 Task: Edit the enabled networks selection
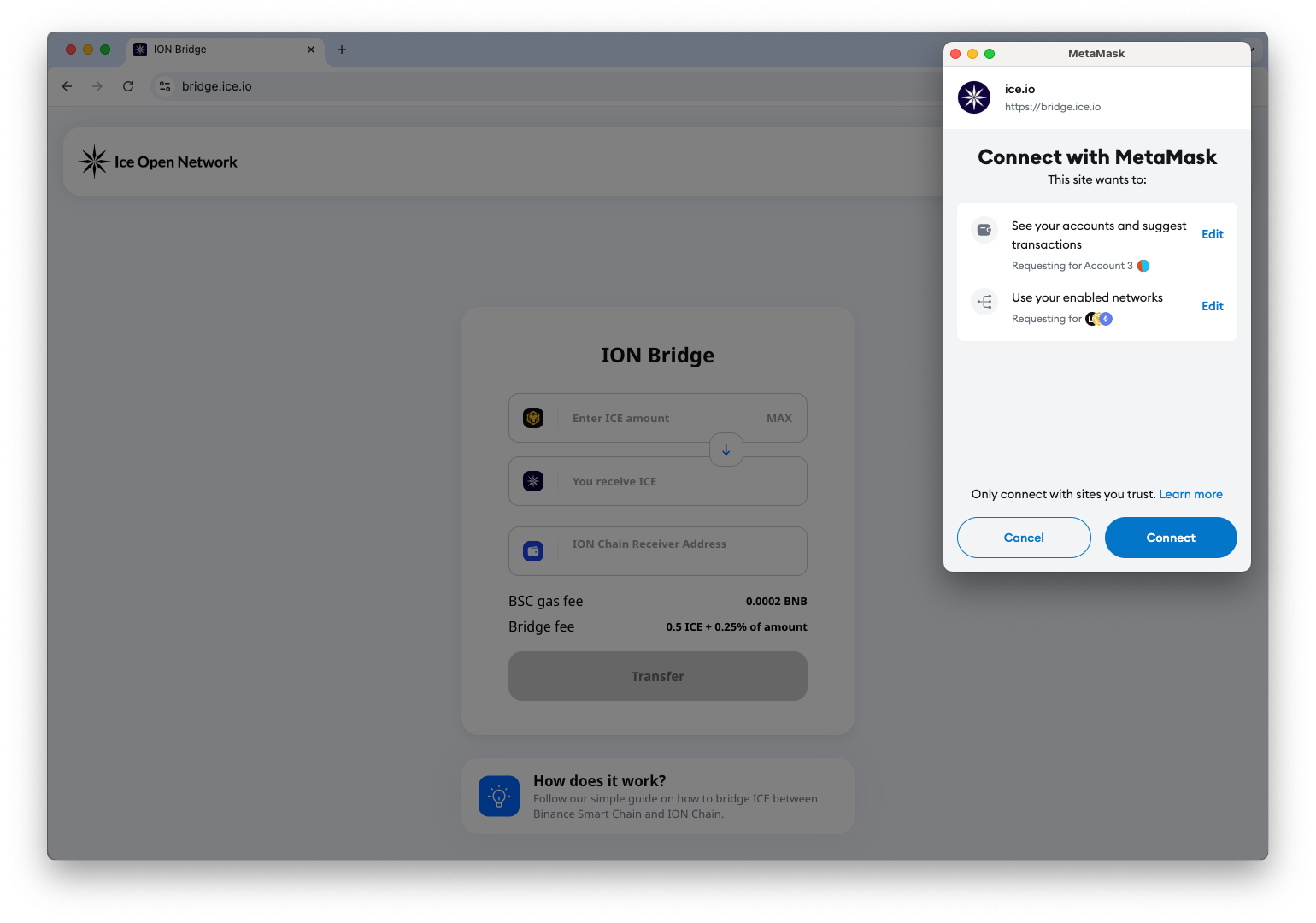[1212, 306]
